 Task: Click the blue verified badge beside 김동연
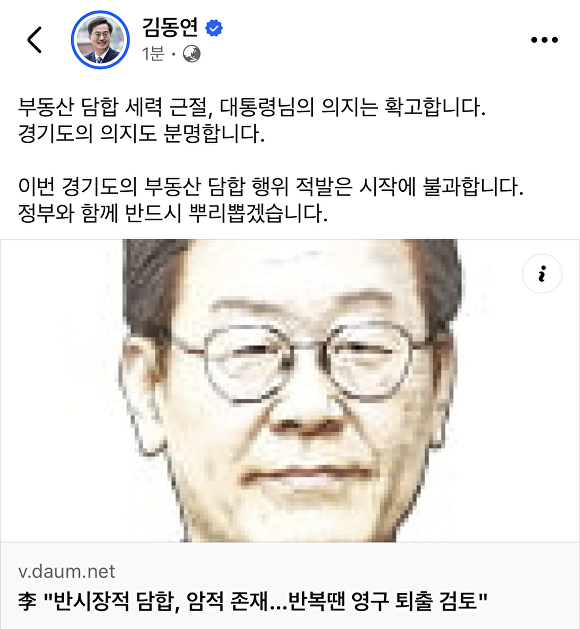pos(214,28)
